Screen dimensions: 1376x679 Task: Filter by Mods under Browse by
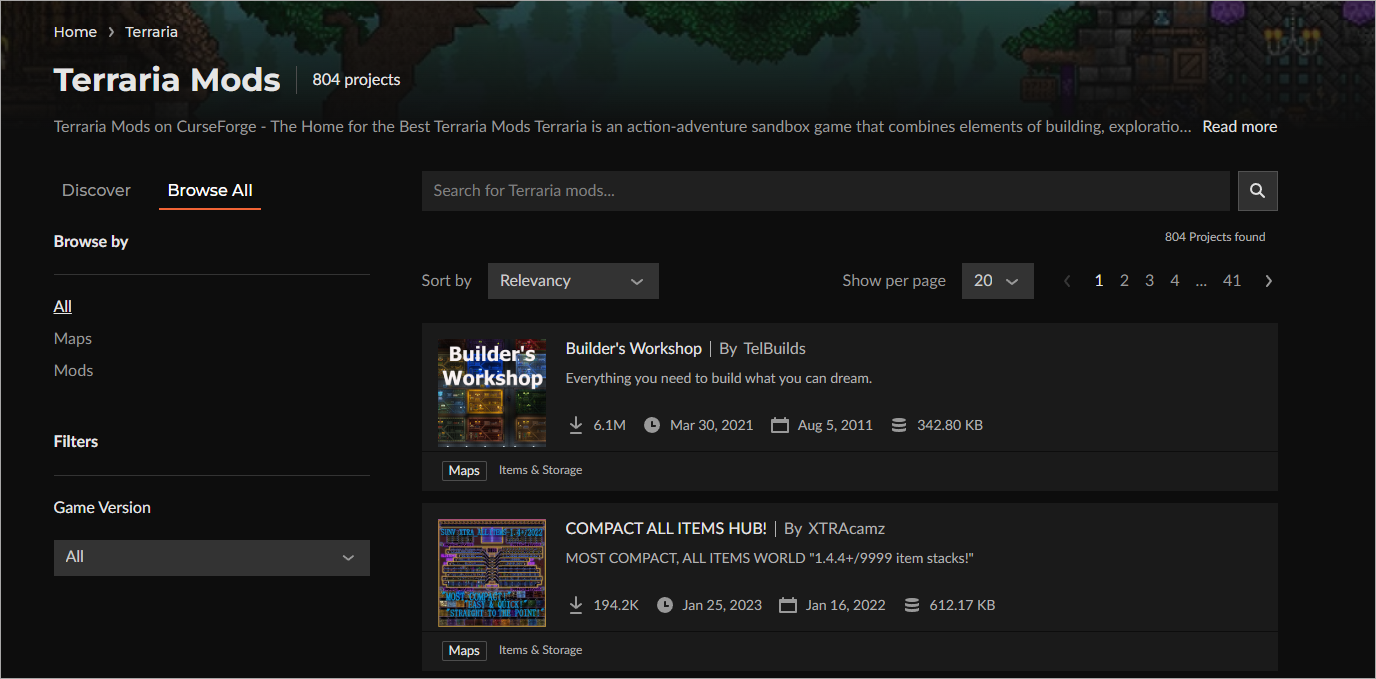coord(74,370)
